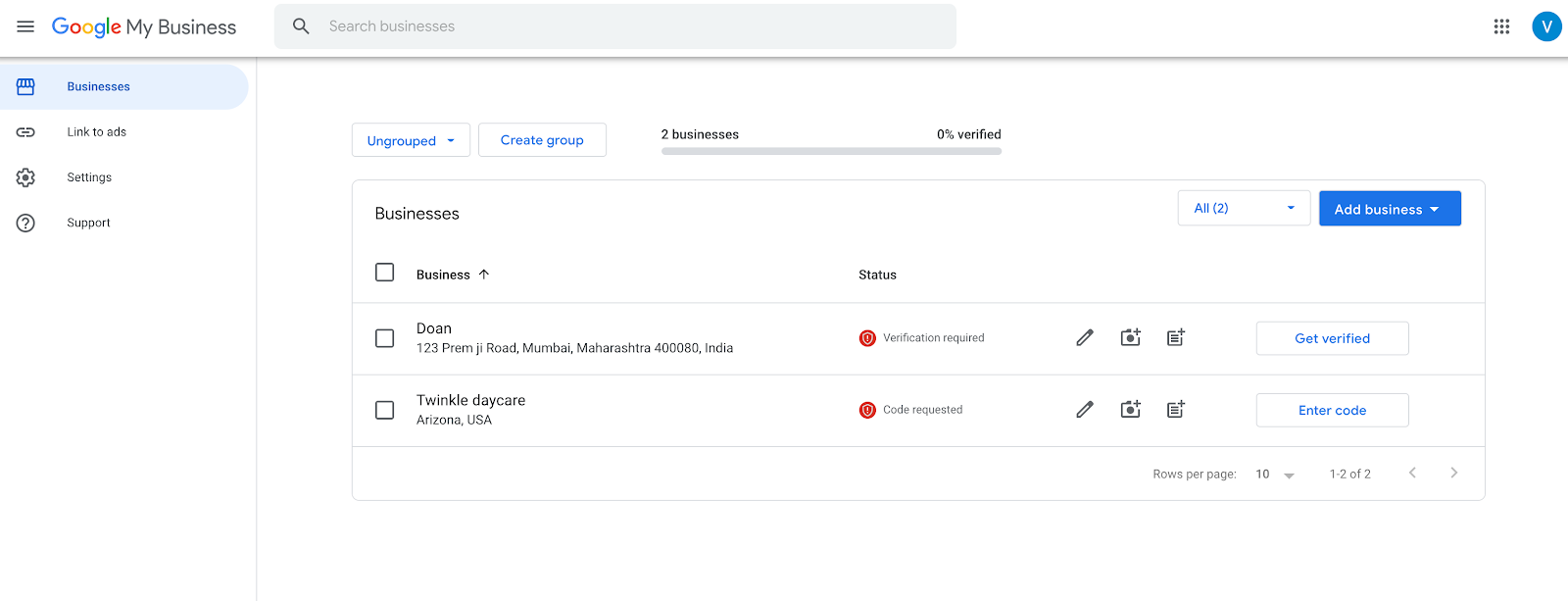Open Settings in the sidebar
This screenshot has width=1568, height=601.
(x=89, y=177)
